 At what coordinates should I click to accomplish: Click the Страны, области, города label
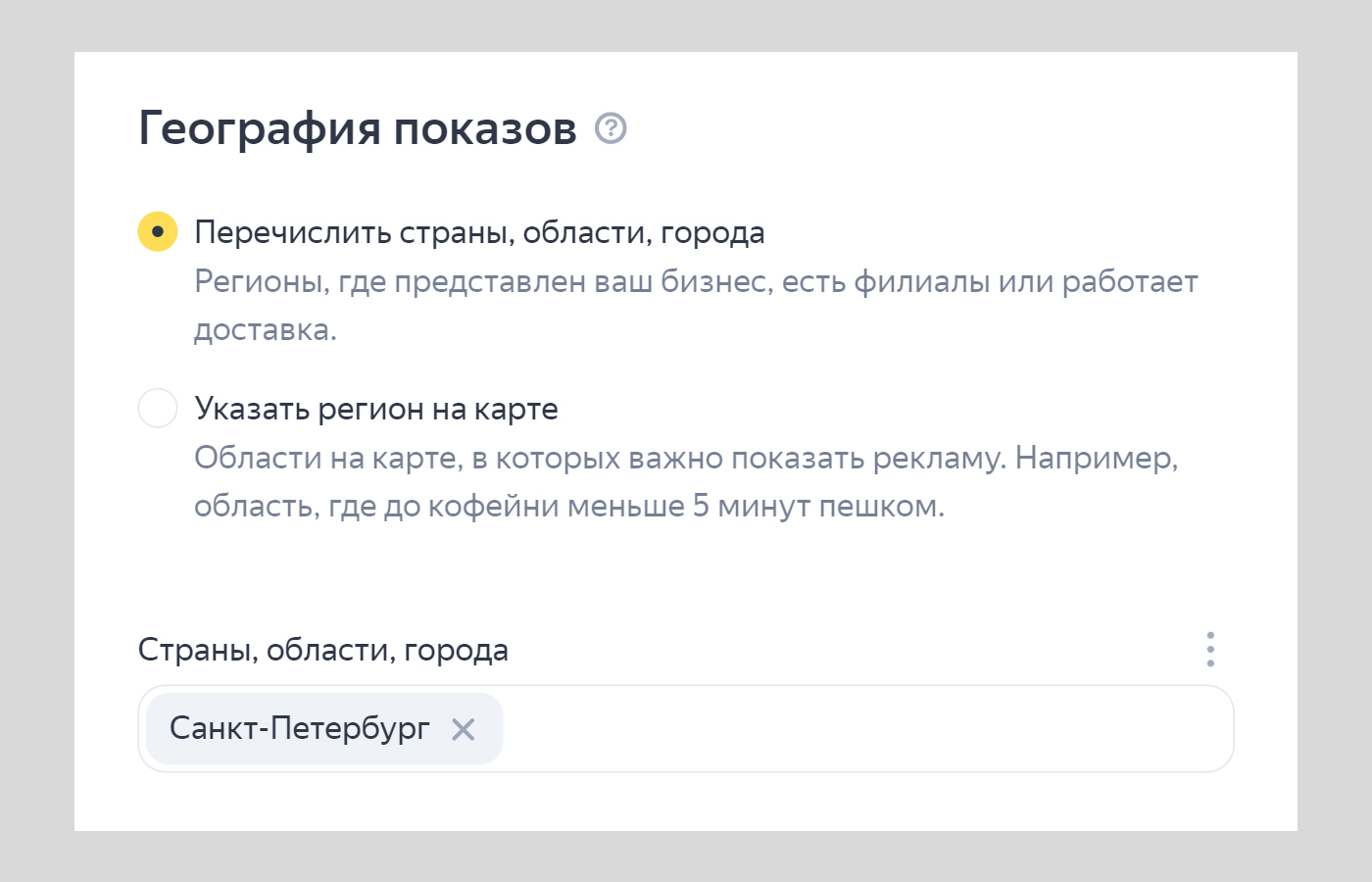[x=321, y=649]
